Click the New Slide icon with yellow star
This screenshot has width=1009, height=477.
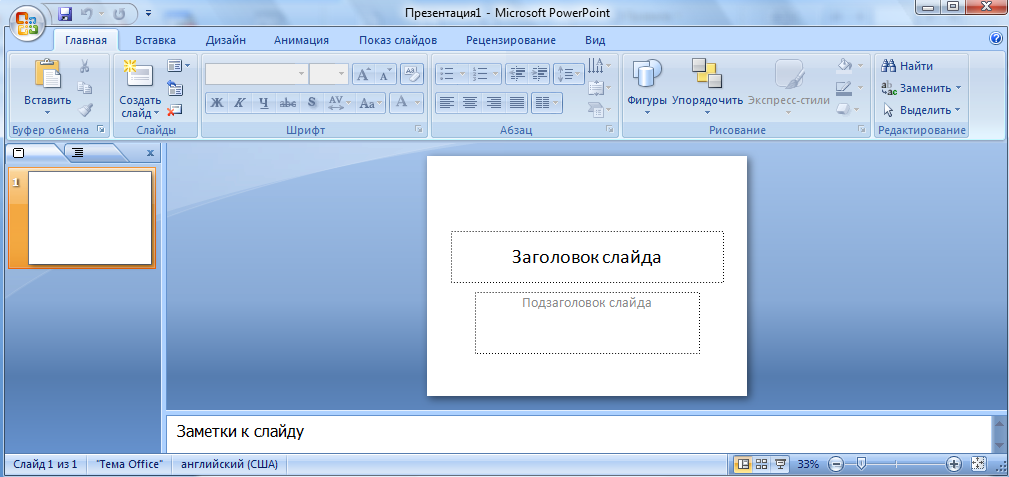click(139, 74)
